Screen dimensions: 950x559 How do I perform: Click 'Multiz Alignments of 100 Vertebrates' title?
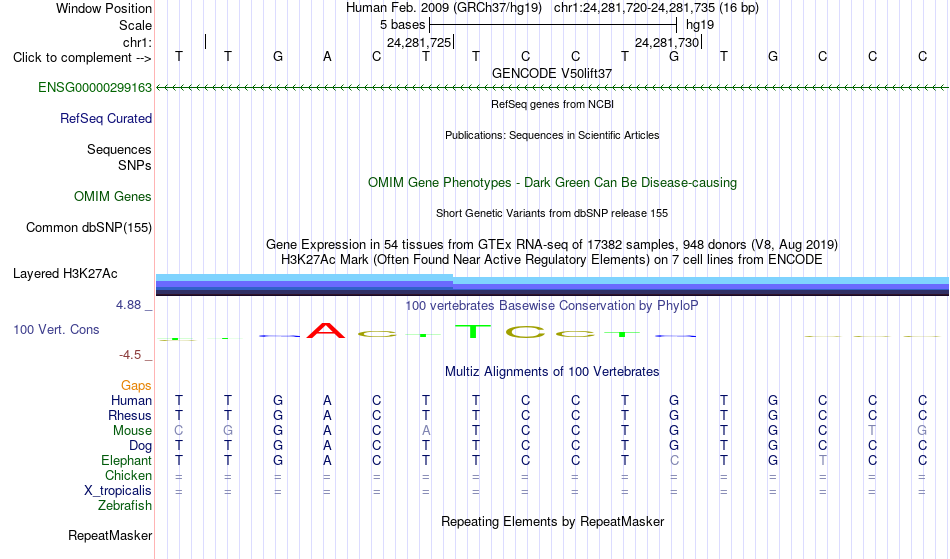click(x=552, y=371)
